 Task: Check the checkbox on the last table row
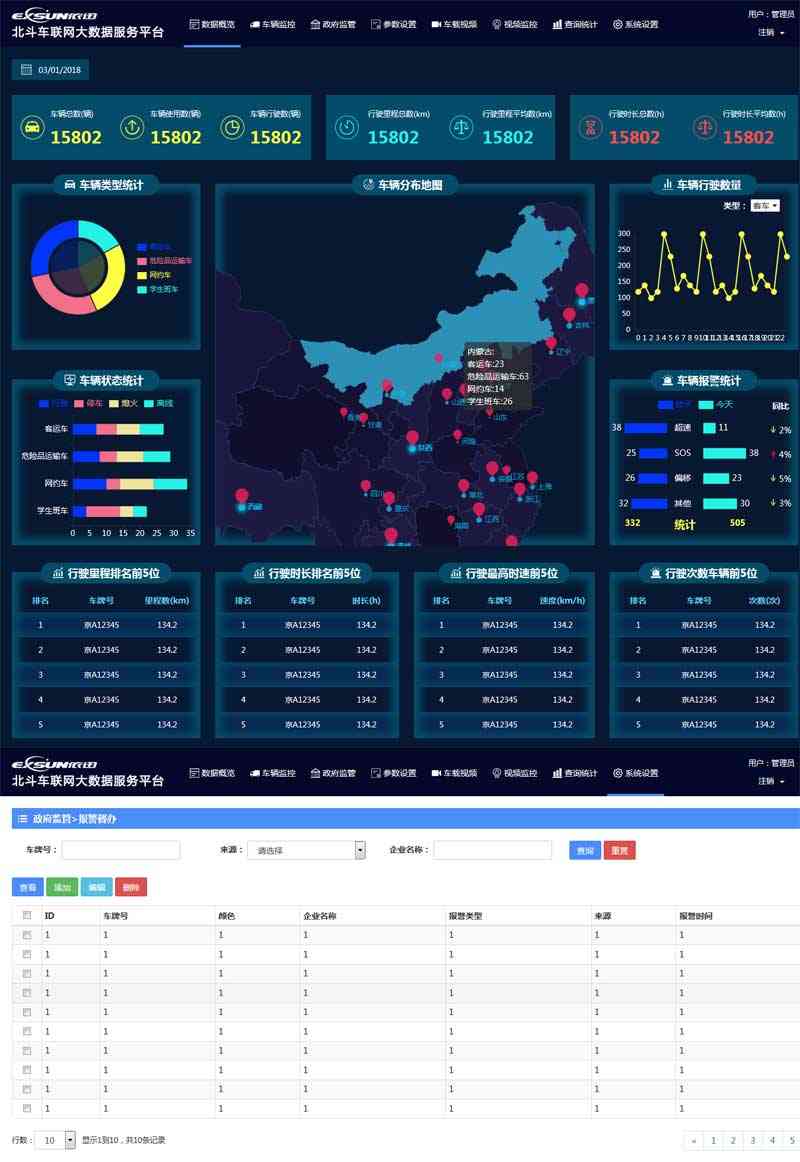point(27,1108)
